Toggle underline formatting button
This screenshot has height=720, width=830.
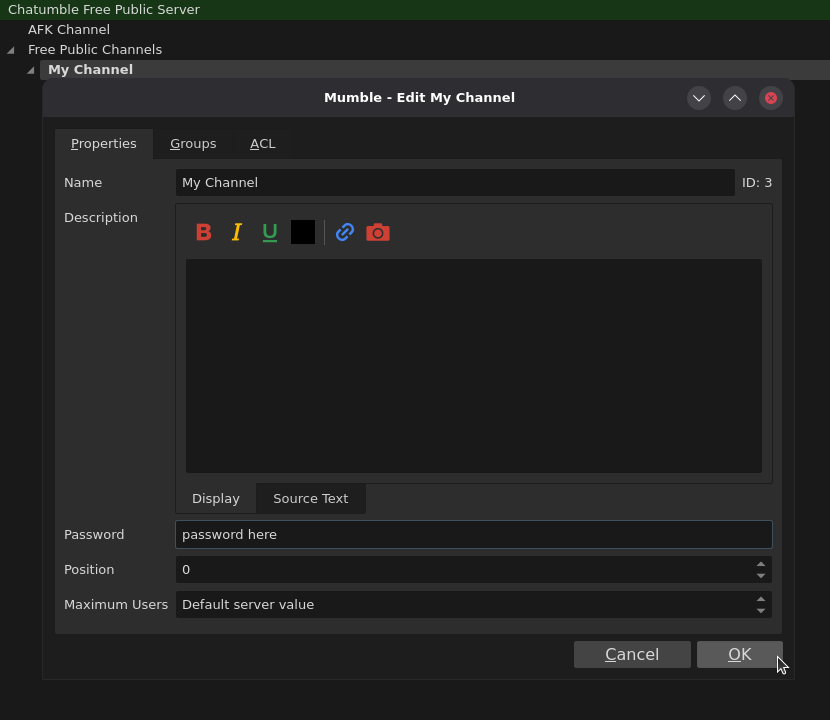(x=270, y=232)
